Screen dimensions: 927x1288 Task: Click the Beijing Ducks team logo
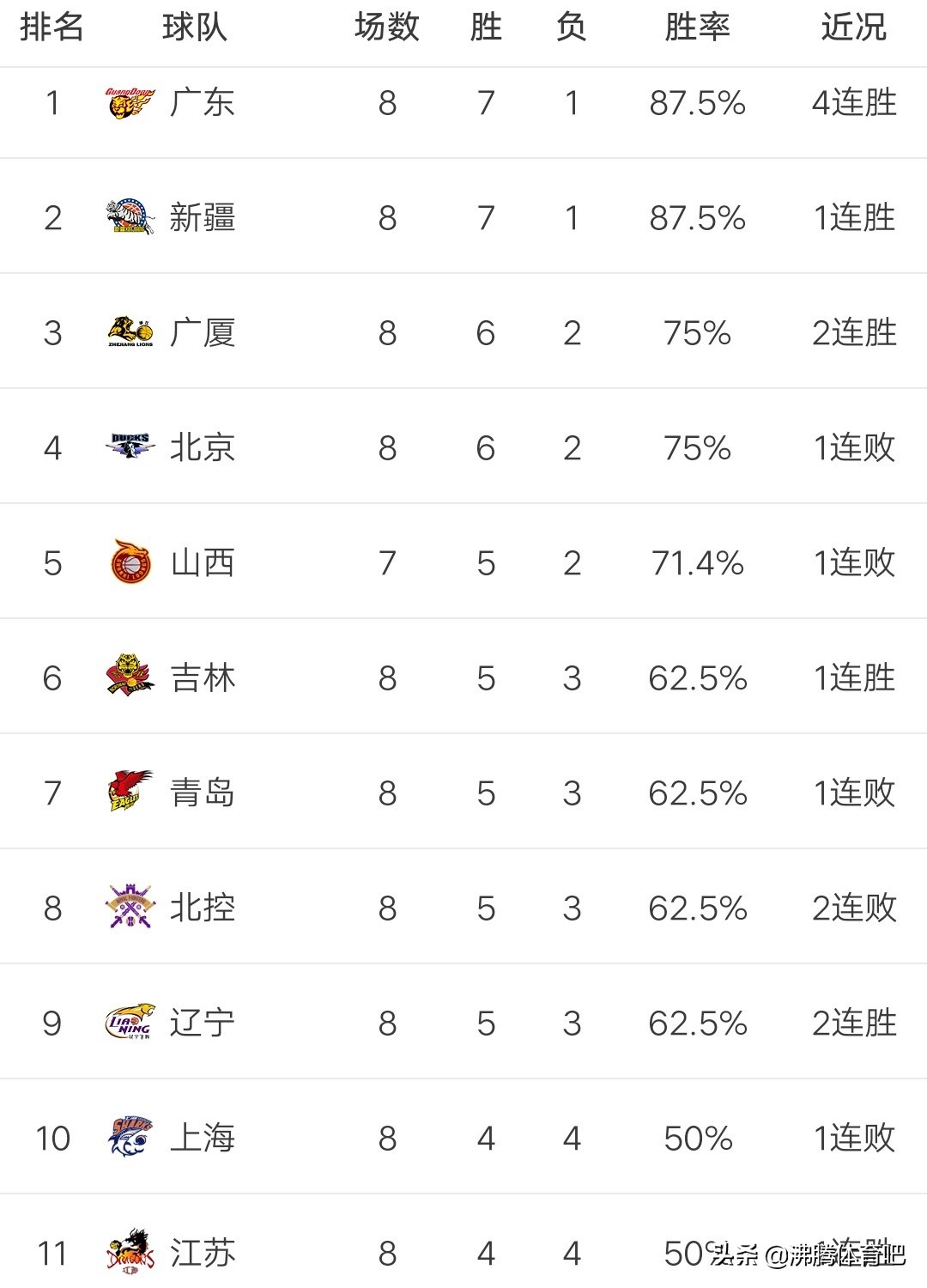(x=130, y=447)
